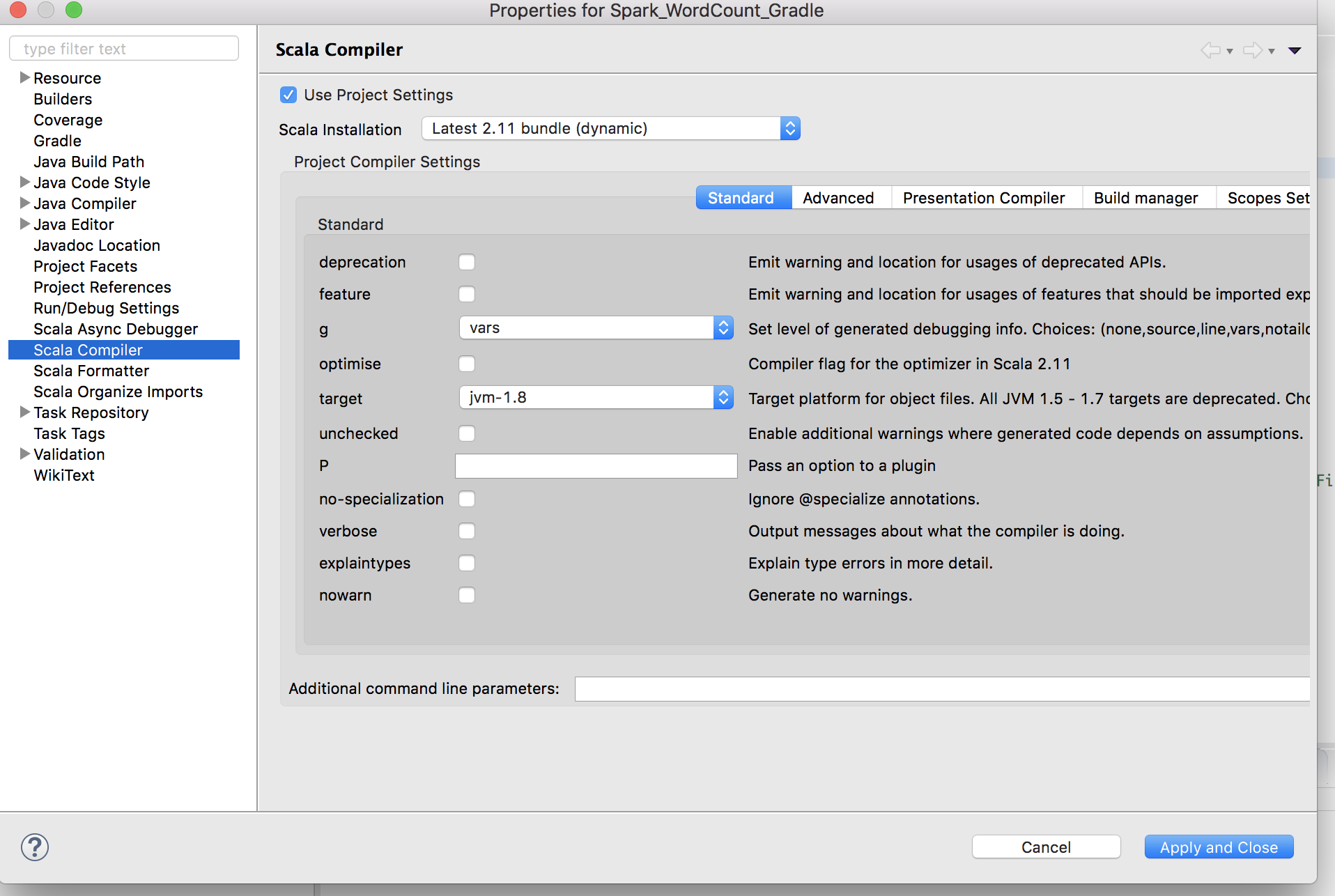Select Project Facets
Screen dimensions: 1335x896
pos(86,266)
